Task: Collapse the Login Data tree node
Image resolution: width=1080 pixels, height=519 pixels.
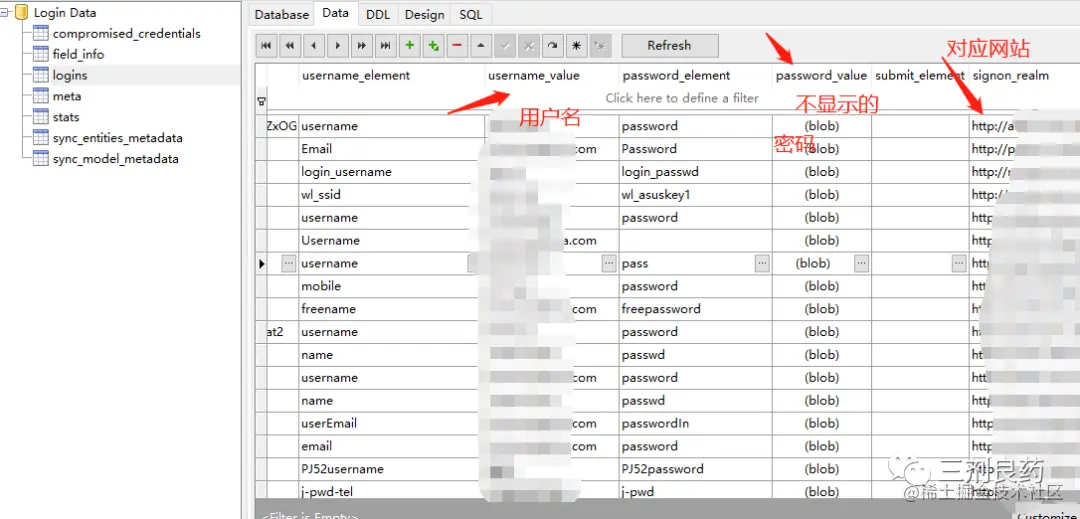Action: point(5,12)
